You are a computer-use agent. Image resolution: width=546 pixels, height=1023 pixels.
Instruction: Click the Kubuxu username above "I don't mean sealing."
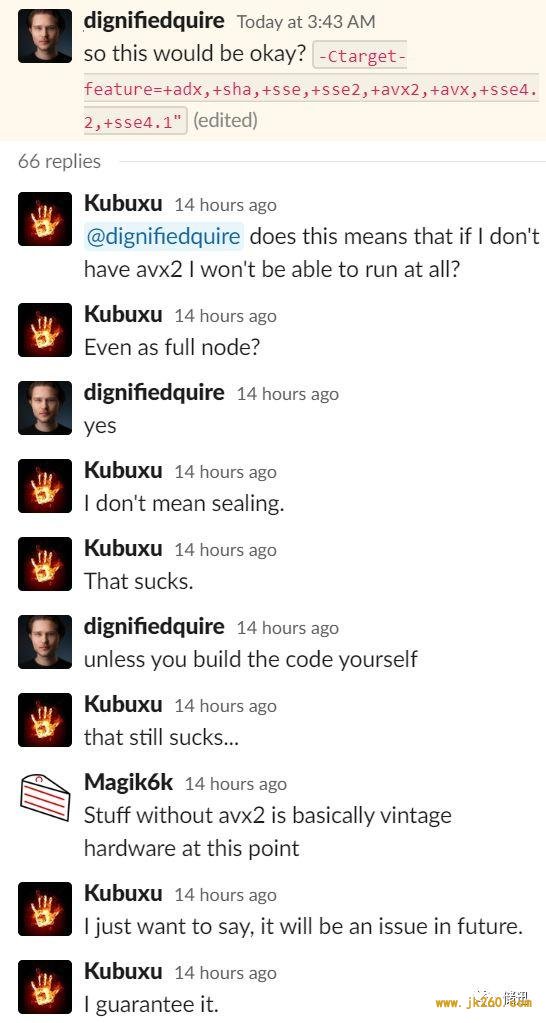123,470
